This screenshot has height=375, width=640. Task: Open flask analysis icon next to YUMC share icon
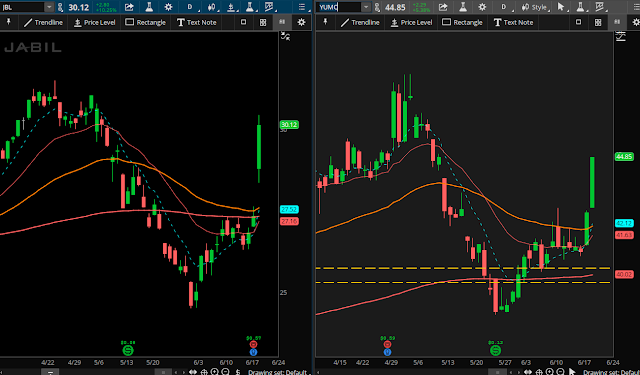[463, 7]
